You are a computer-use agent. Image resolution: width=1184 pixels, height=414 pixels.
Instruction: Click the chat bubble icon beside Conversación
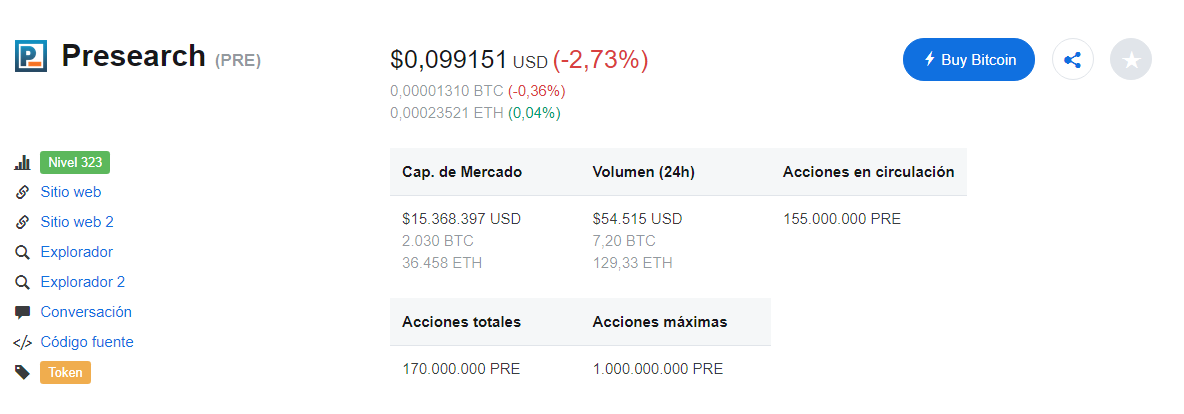23,312
